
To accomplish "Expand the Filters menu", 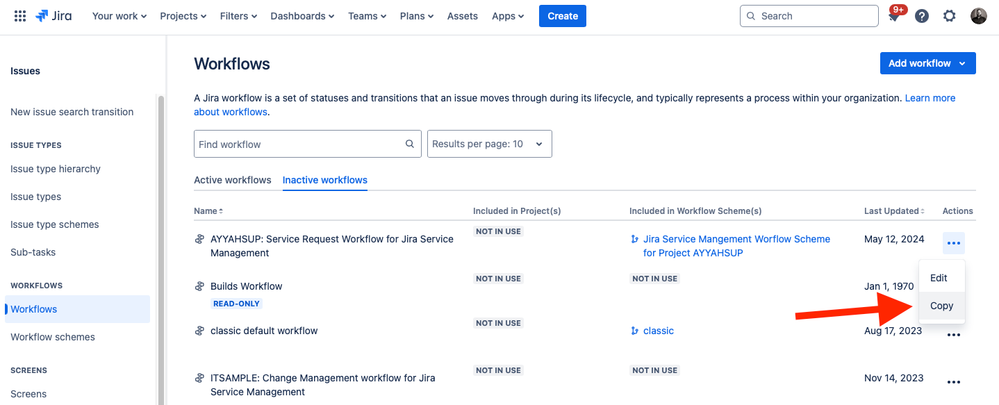I will click(238, 16).
